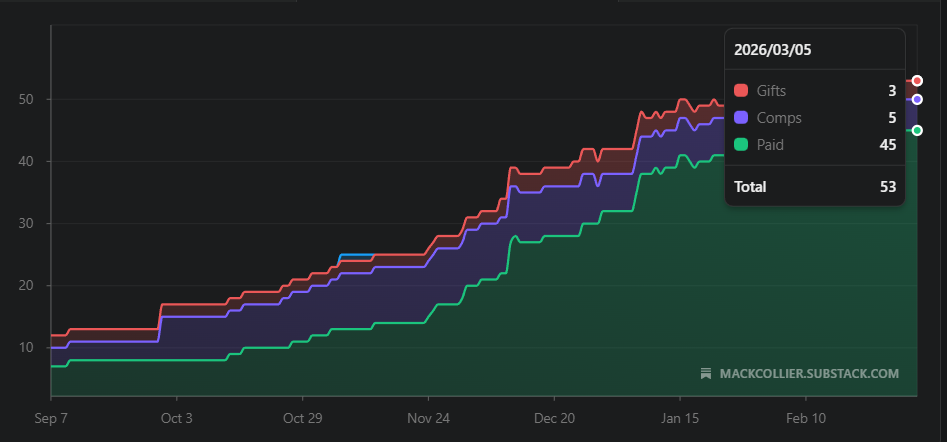Click the Nov 24 axis label

428,418
